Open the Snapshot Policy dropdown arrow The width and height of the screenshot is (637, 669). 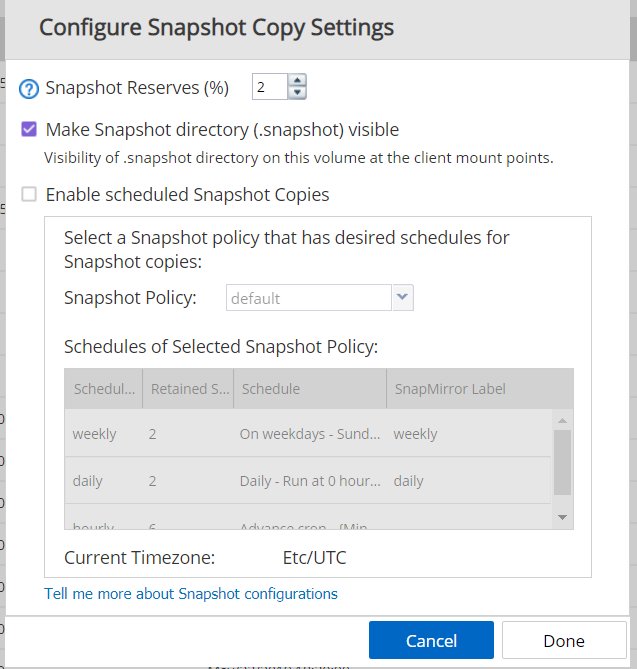pos(402,298)
